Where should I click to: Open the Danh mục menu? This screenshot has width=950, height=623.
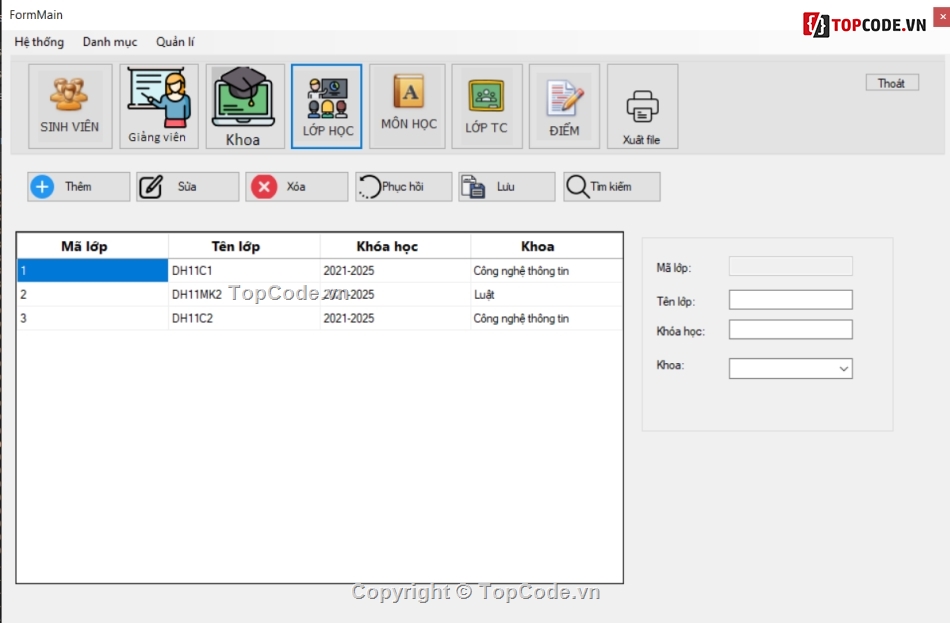(x=110, y=42)
